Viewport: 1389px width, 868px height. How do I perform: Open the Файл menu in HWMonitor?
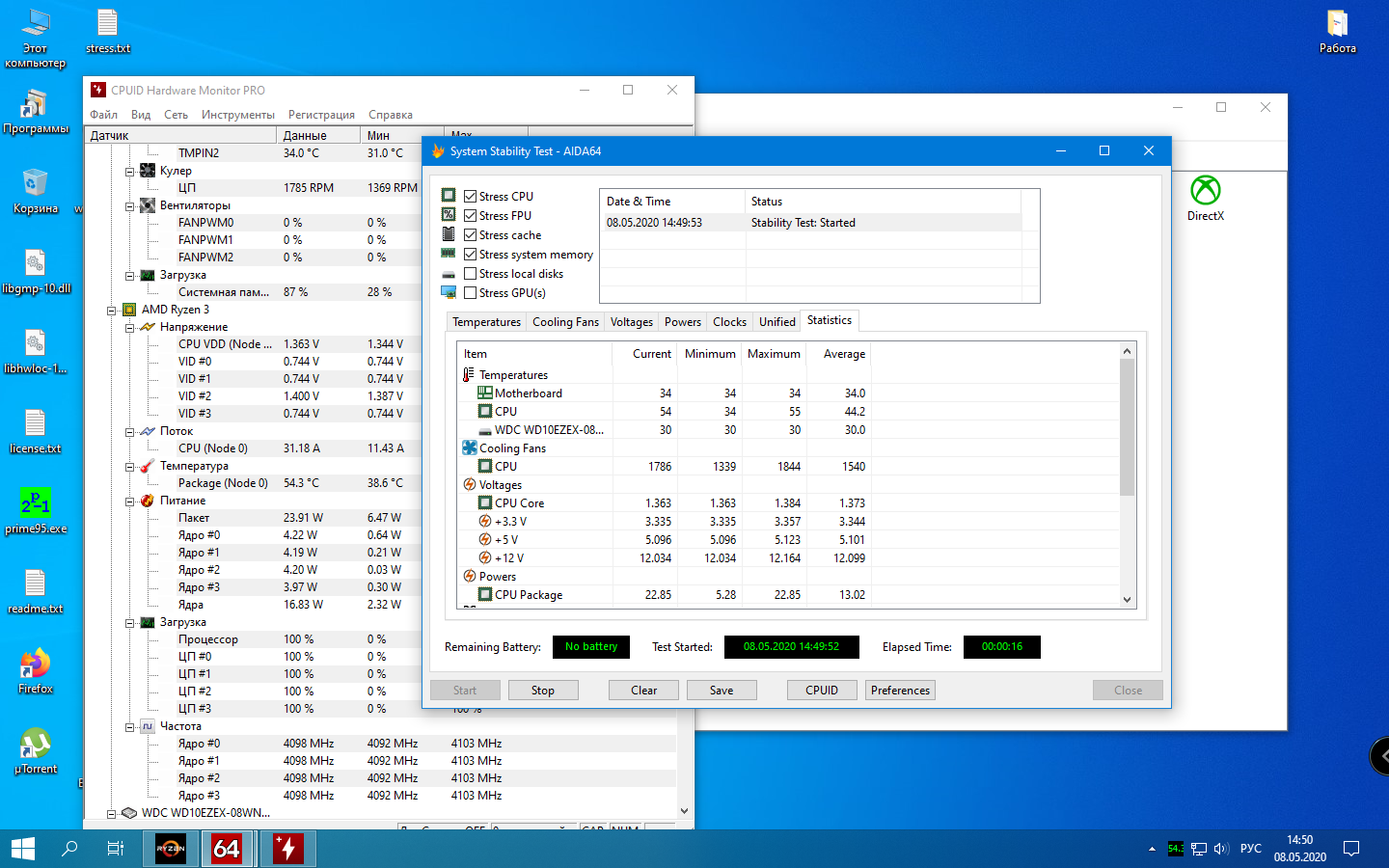104,115
